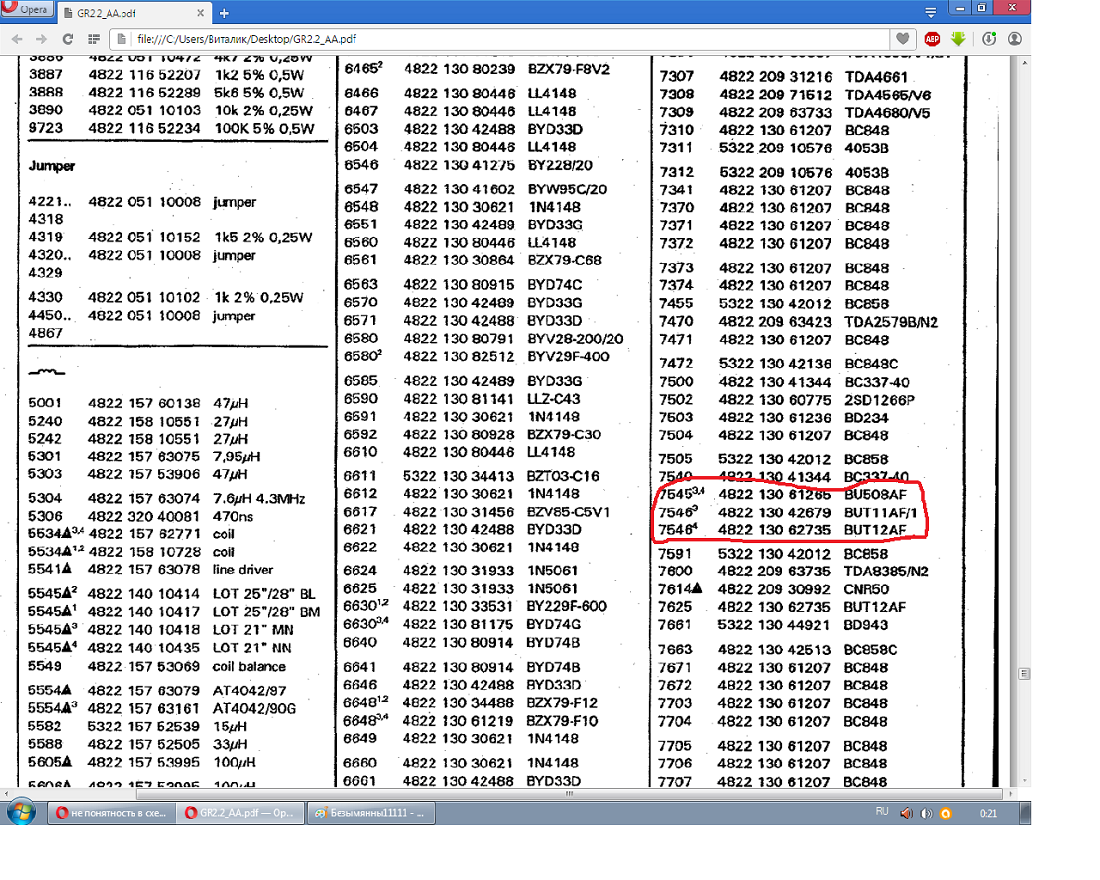This screenshot has height=880, width=1100.
Task: Go forward to the next page
Action: click(41, 39)
